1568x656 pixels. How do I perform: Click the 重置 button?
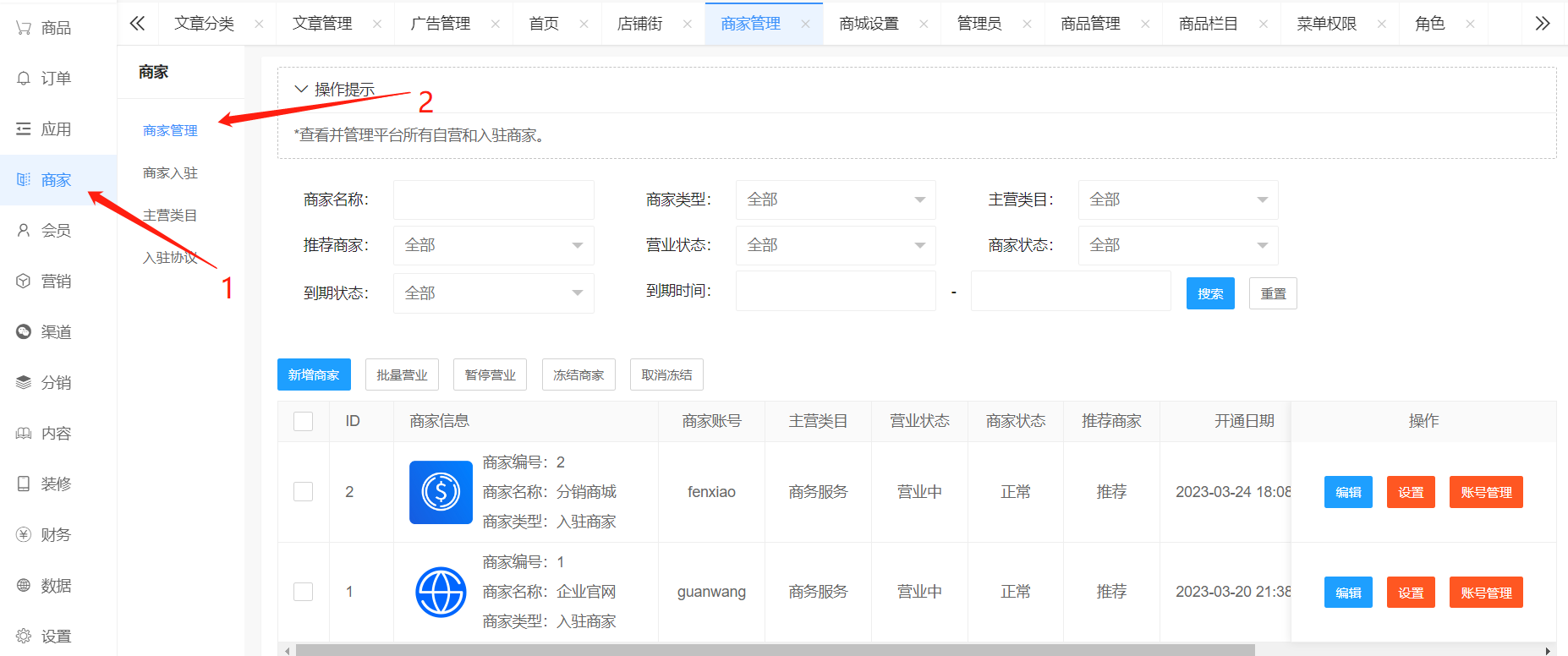[x=1273, y=293]
